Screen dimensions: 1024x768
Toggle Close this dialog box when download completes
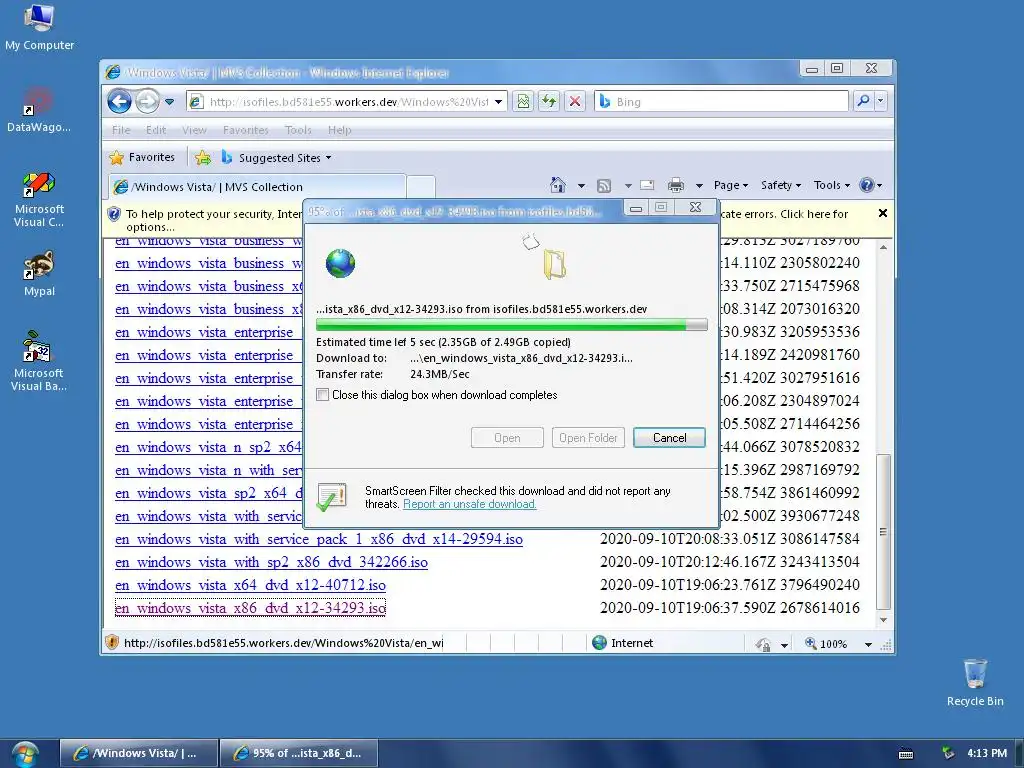pos(323,394)
